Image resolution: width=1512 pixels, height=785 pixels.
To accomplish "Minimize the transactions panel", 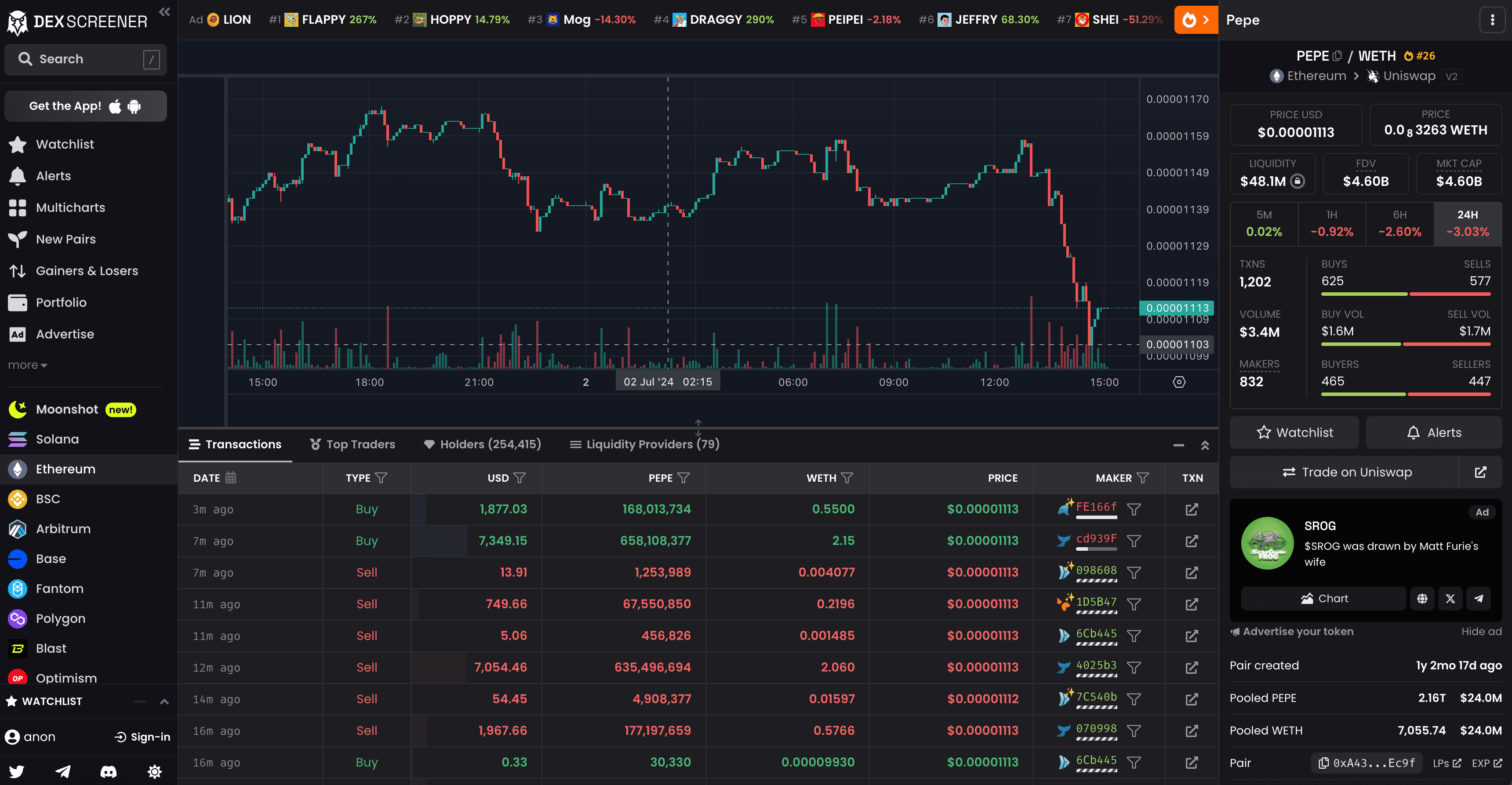I will pyautogui.click(x=1178, y=446).
